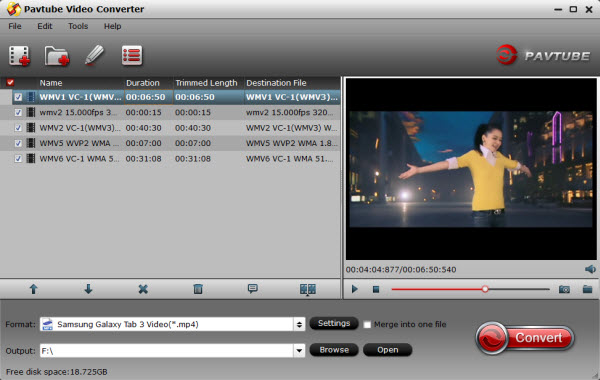
Task: Click the Add from folder icon
Action: click(x=57, y=56)
